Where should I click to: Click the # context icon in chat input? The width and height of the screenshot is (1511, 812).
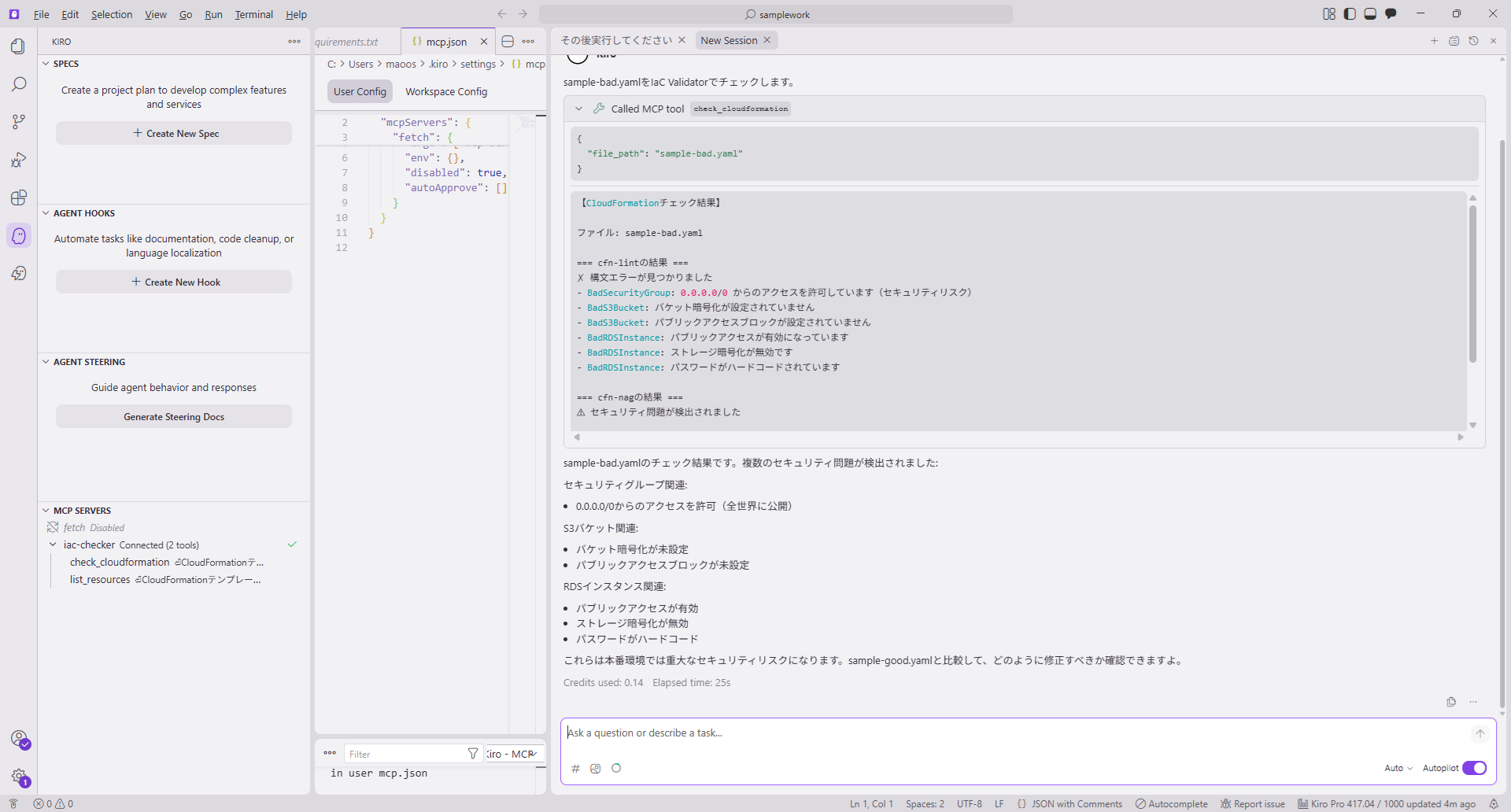click(x=575, y=769)
